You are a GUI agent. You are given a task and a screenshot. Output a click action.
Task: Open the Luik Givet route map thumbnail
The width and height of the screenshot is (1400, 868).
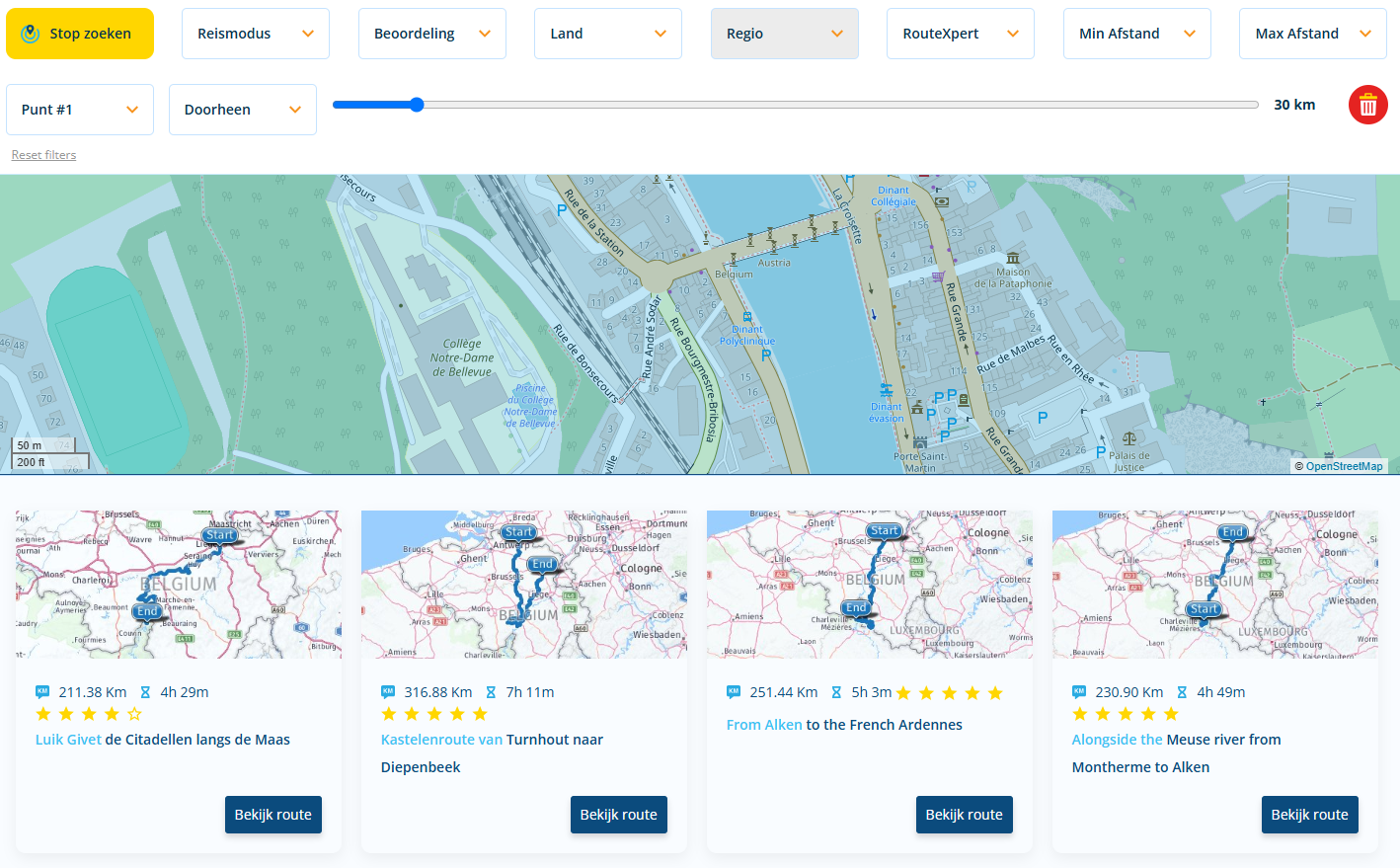[x=179, y=585]
